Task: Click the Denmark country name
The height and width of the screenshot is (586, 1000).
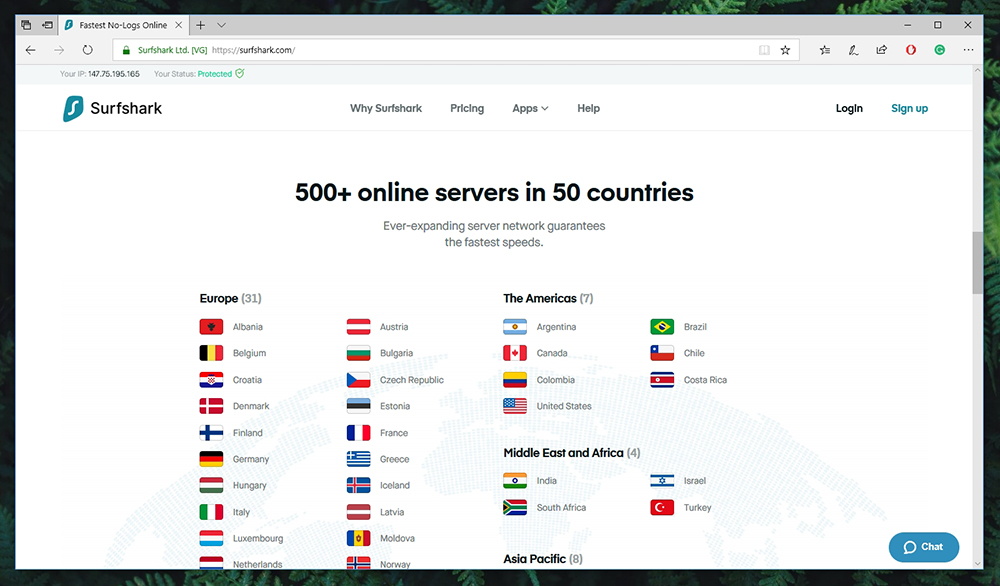Action: [x=251, y=406]
